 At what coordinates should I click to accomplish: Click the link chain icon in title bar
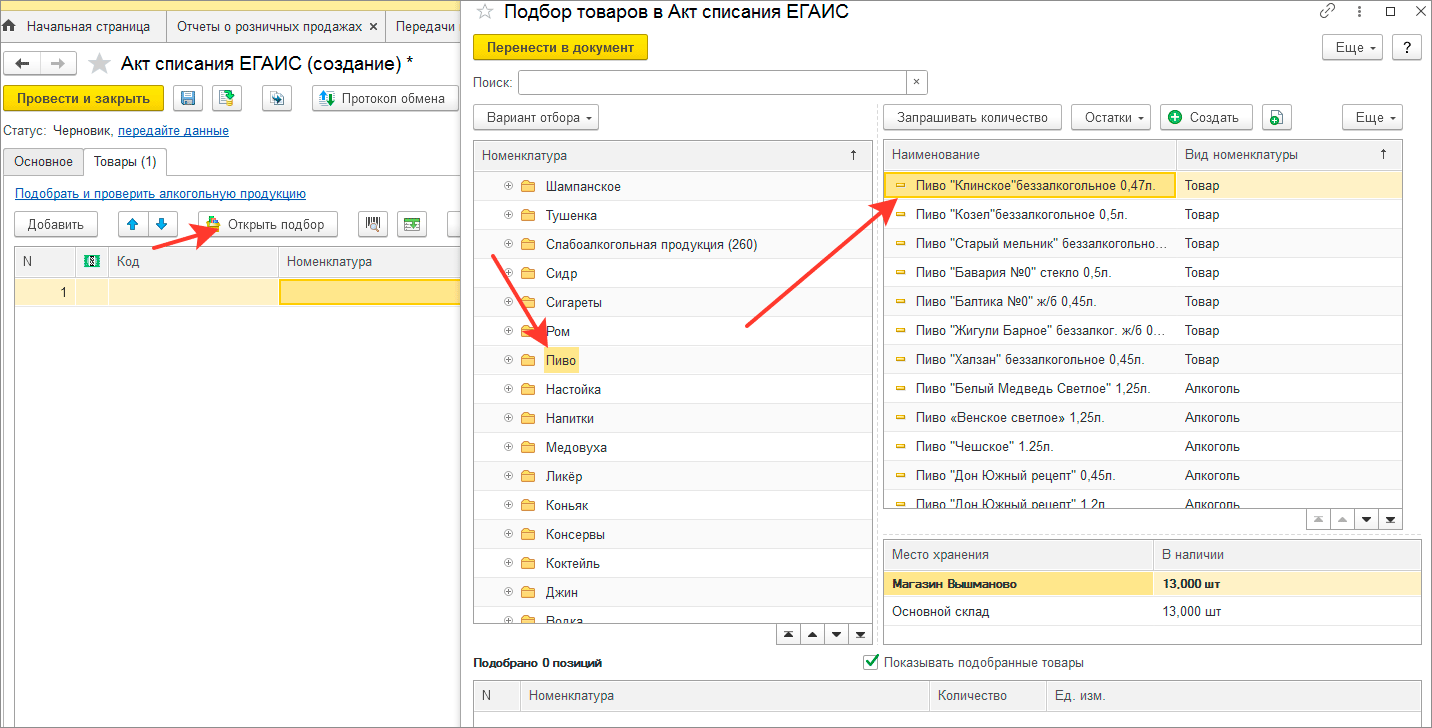[x=1328, y=11]
